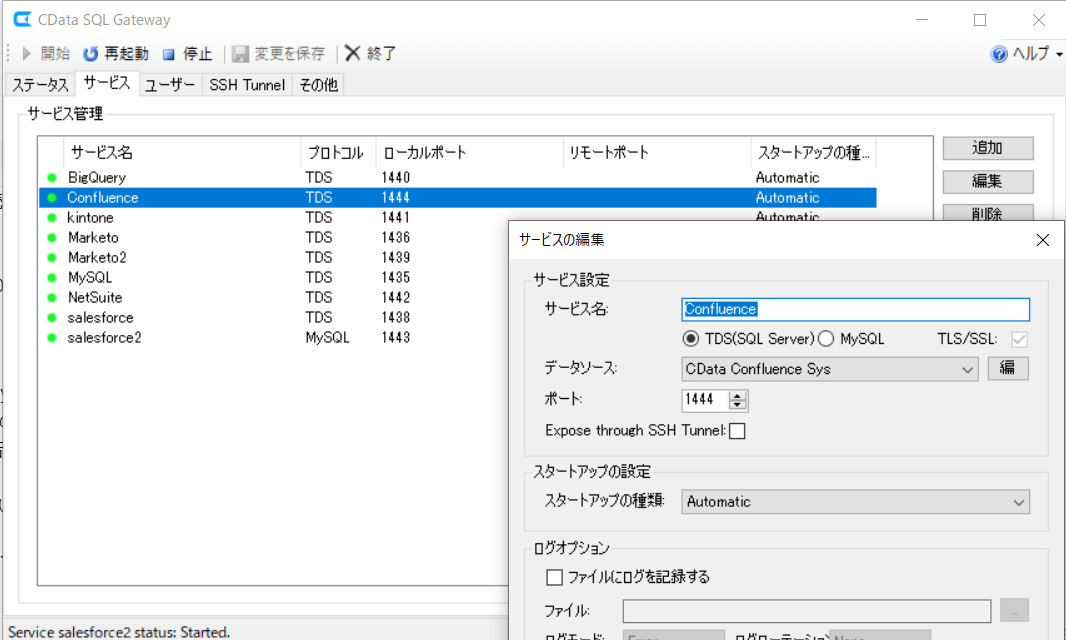Select the Marketo service row
The width and height of the screenshot is (1066, 640).
[273, 237]
